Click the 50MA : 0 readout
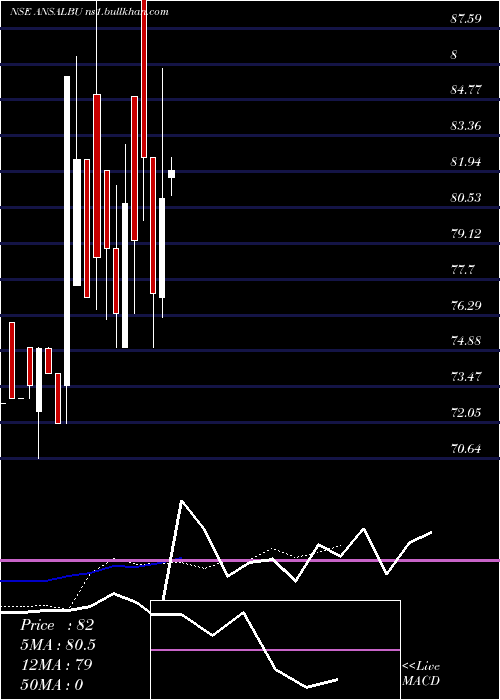This screenshot has width=500, height=700. coord(52,685)
